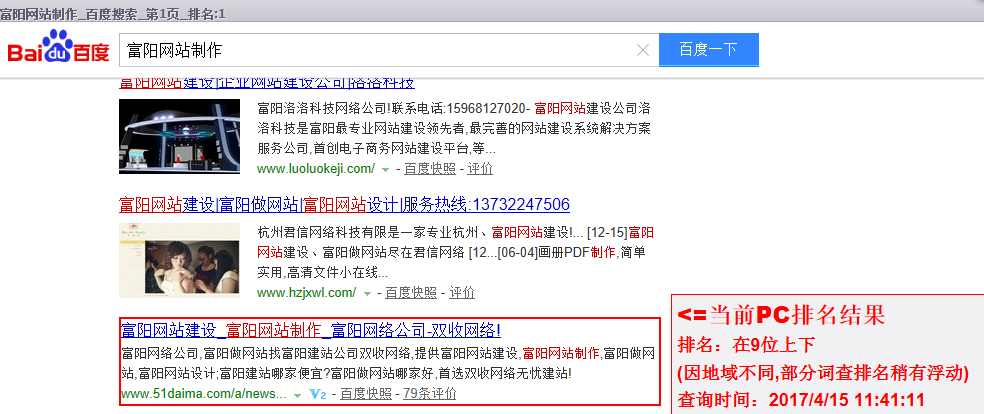Click the V2 credibility badge icon
Image resolution: width=984 pixels, height=414 pixels.
(x=318, y=394)
